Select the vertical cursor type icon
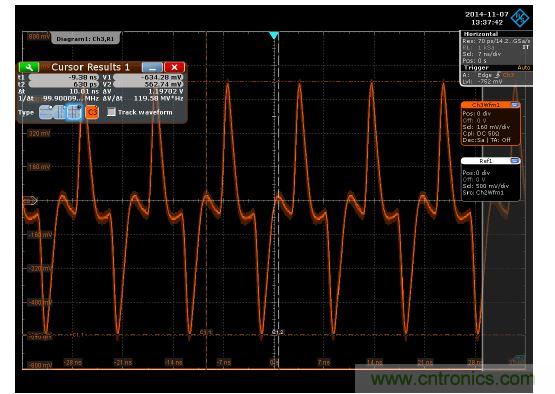The height and width of the screenshot is (394, 555). 60,113
